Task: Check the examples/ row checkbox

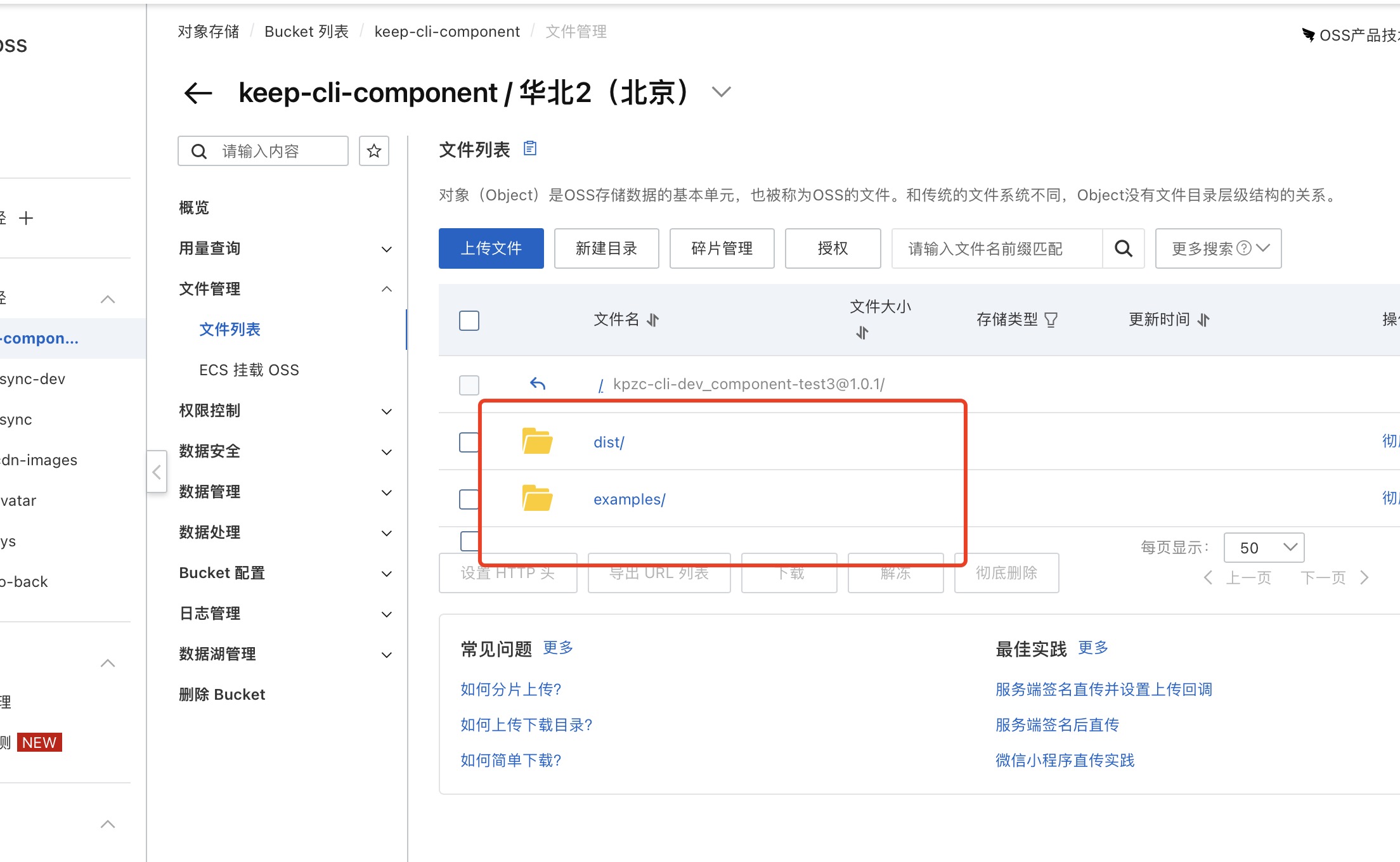Action: [x=469, y=499]
